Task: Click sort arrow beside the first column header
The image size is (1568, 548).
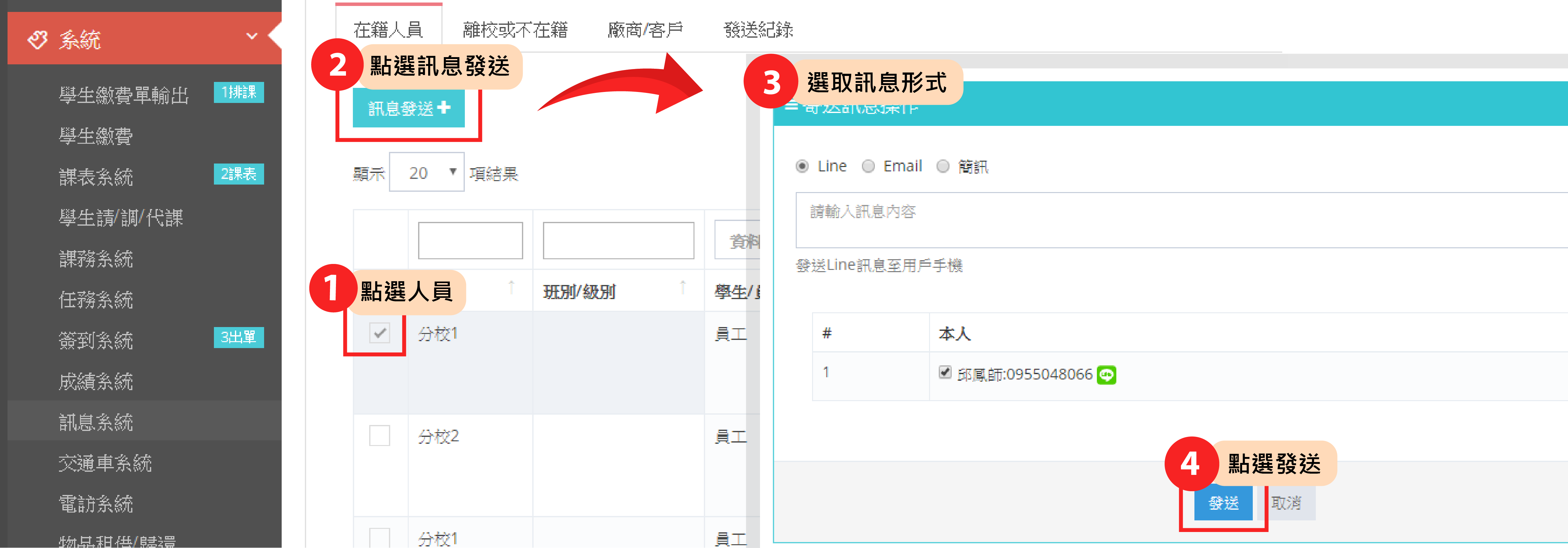Action: pyautogui.click(x=511, y=287)
